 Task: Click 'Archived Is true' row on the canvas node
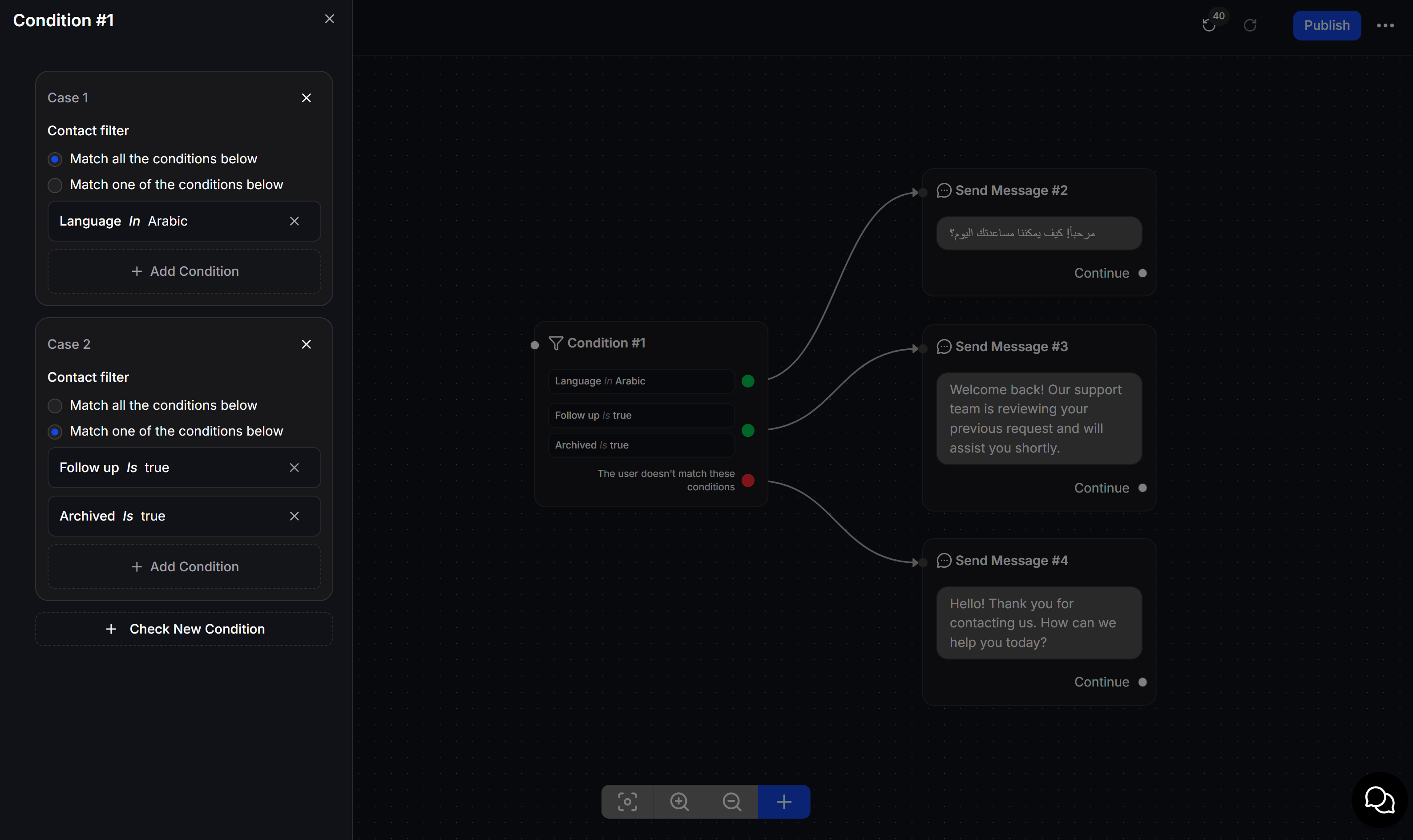(x=641, y=445)
